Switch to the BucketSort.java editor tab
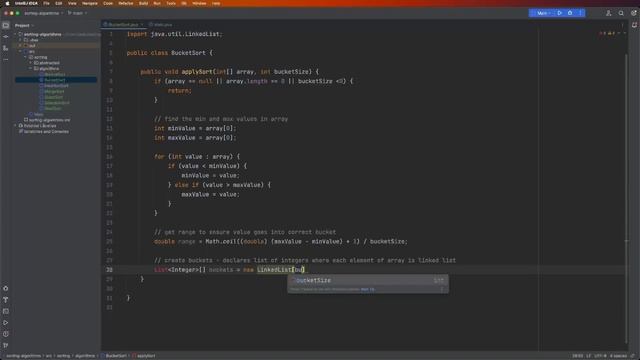Image resolution: width=640 pixels, height=360 pixels. coord(123,25)
